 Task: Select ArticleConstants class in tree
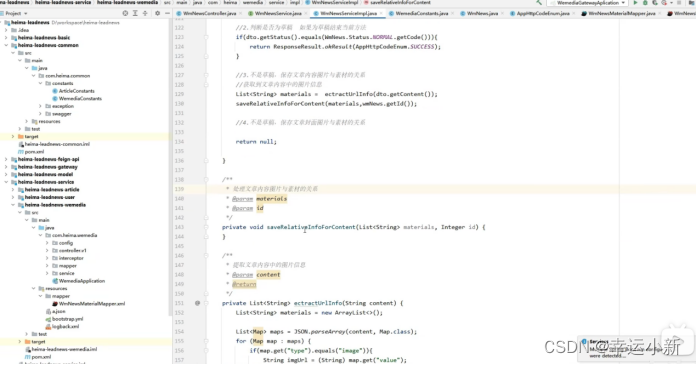click(x=76, y=91)
